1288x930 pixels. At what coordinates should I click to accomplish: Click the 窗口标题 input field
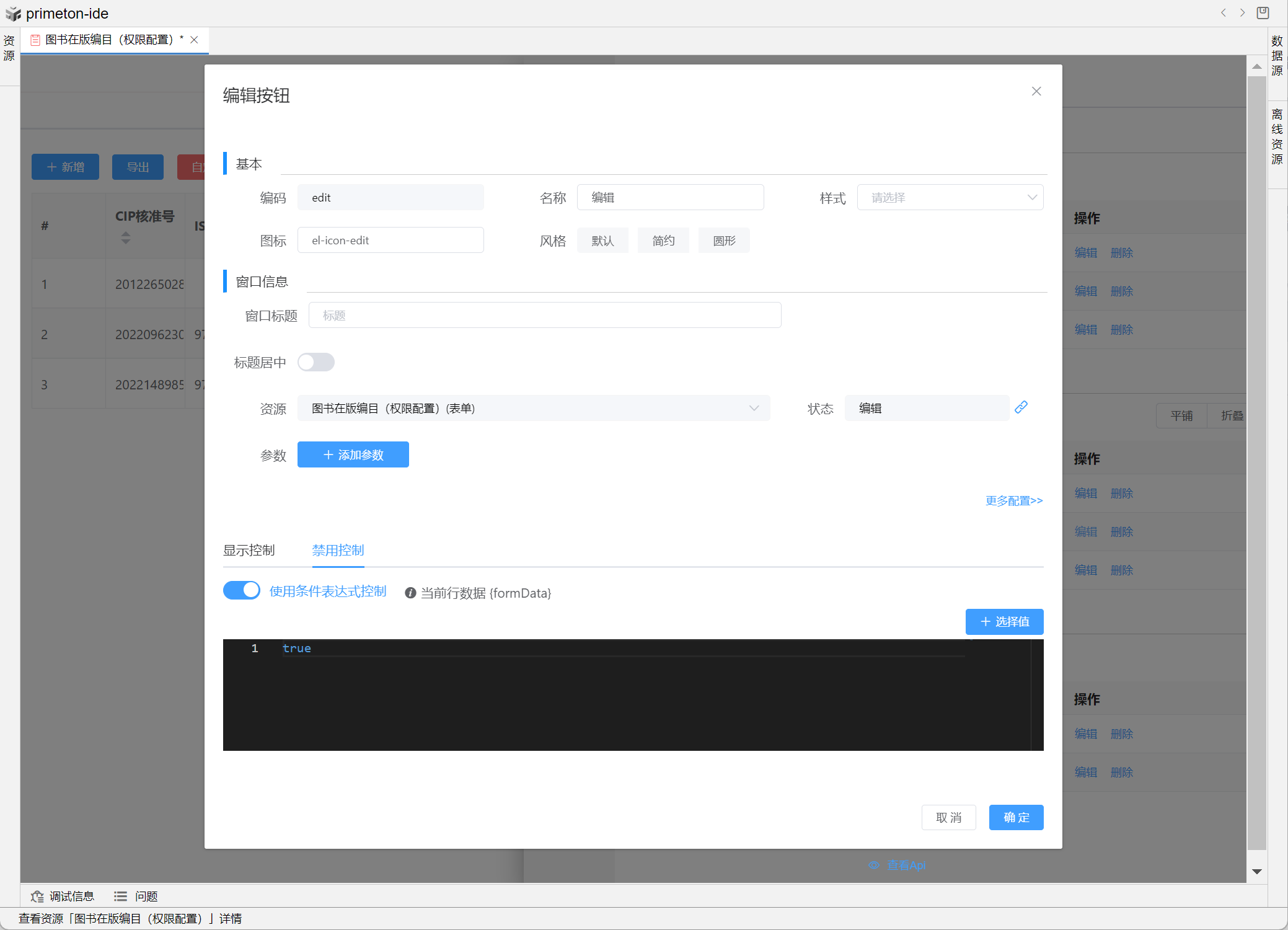(544, 316)
